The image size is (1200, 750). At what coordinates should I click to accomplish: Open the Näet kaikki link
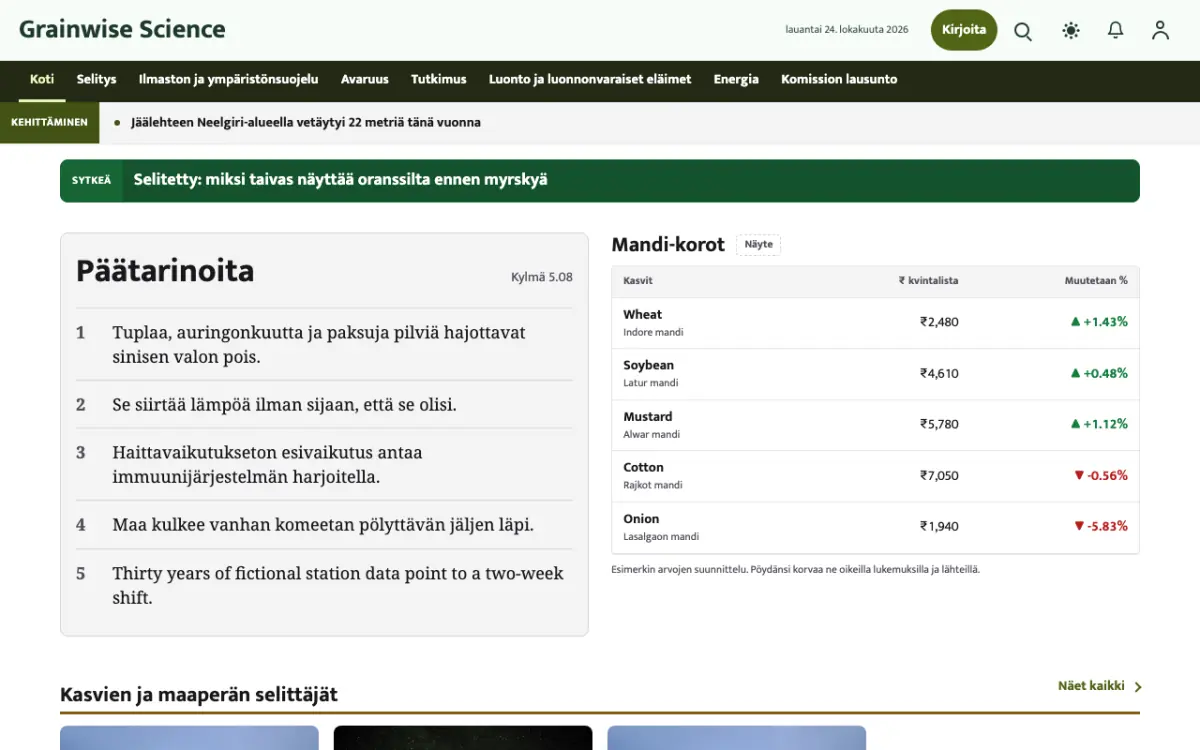click(x=1100, y=686)
